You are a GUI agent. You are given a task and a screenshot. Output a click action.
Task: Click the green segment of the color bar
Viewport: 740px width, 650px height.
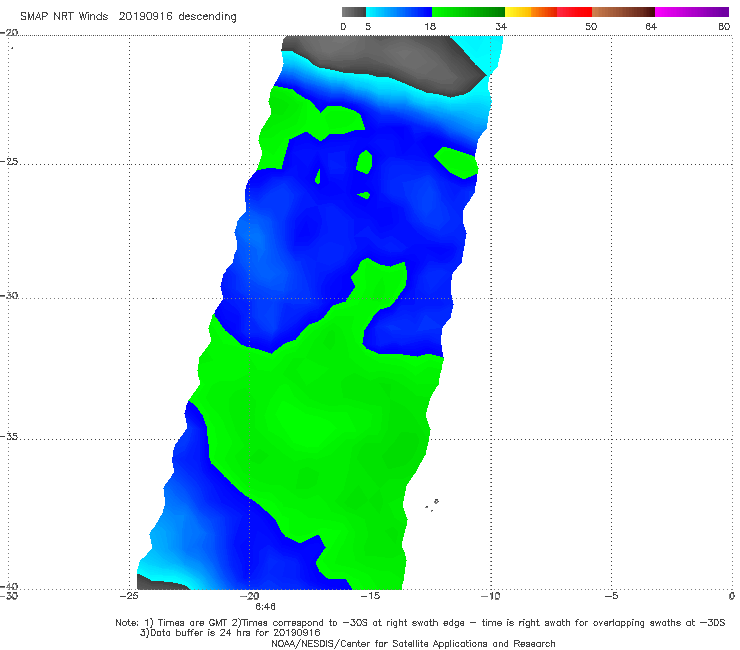coord(468,12)
